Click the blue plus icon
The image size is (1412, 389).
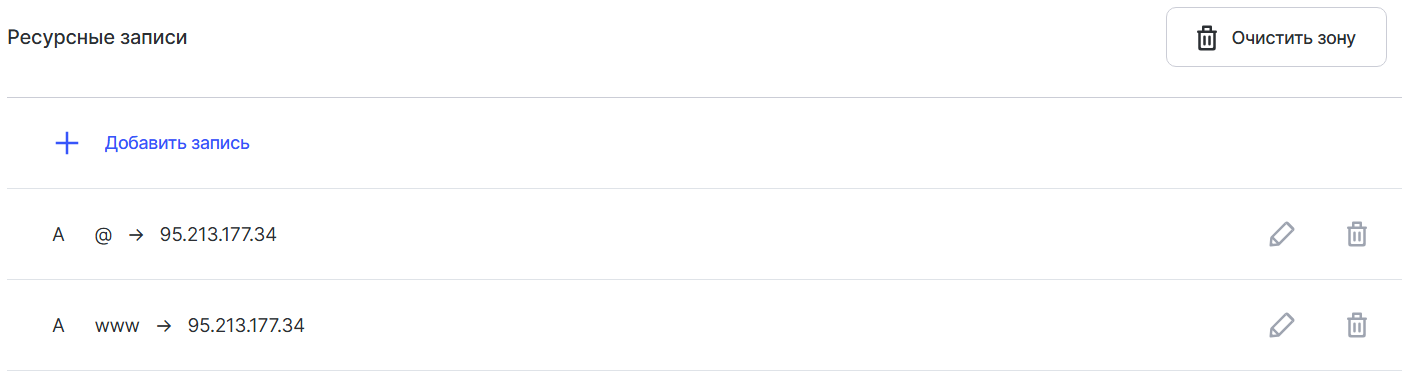click(x=66, y=143)
